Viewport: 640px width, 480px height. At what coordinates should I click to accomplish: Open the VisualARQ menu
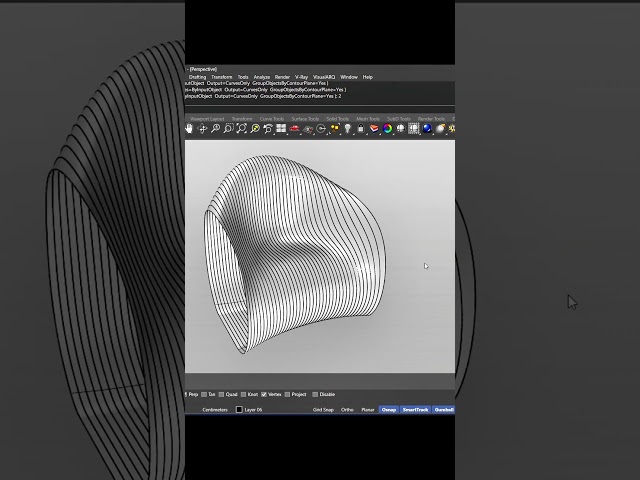coord(324,77)
